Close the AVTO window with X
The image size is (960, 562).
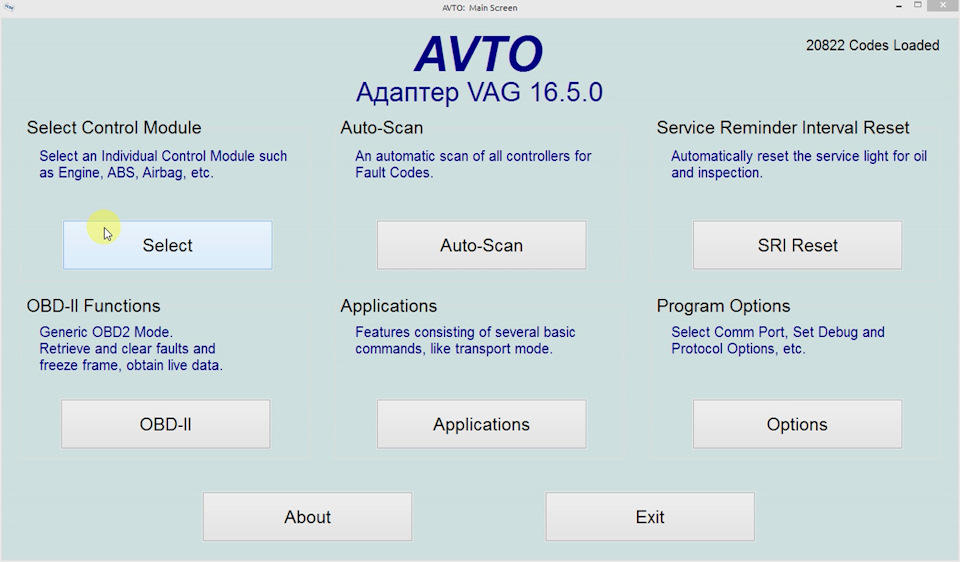tap(943, 6)
